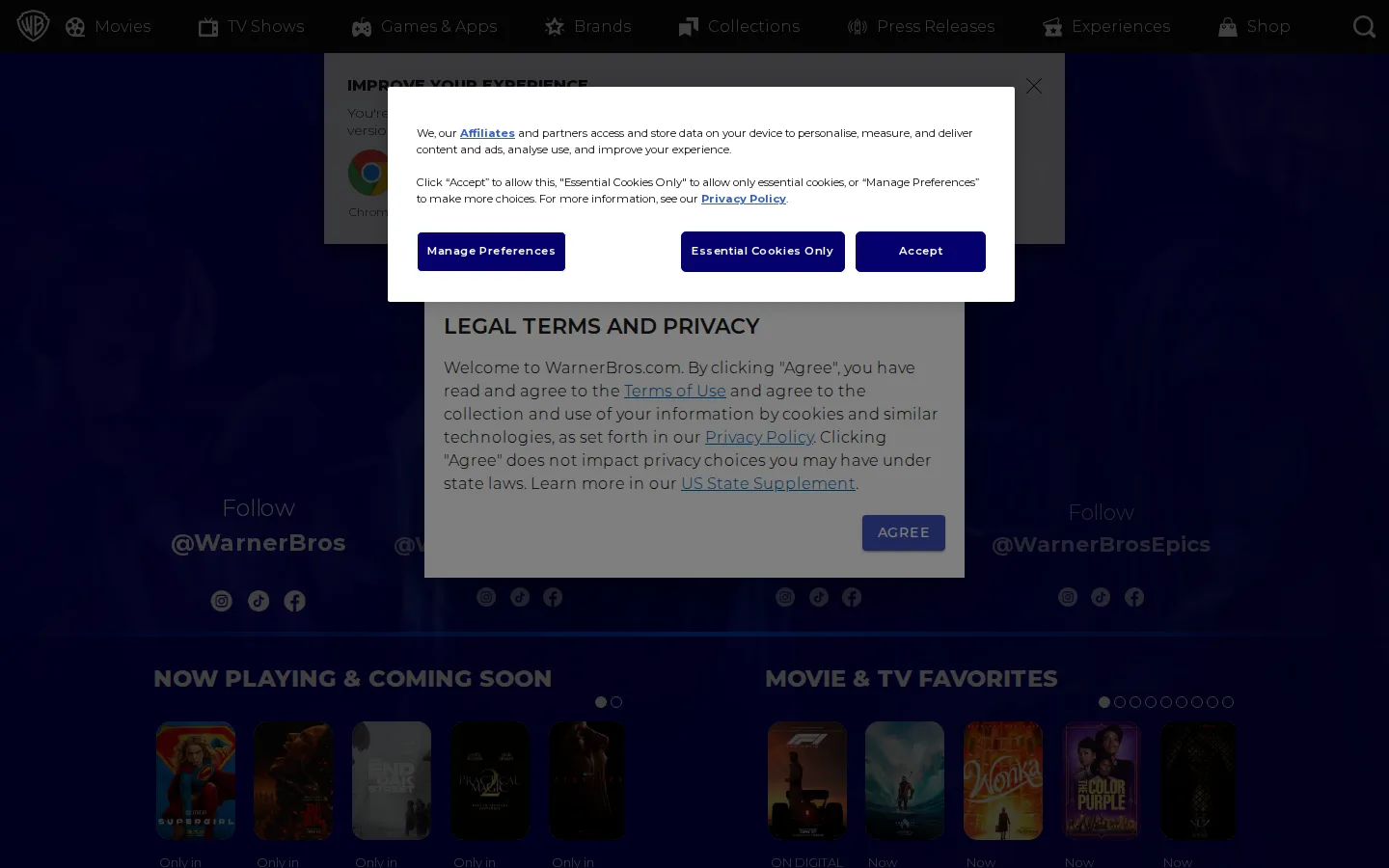Open TikTok icon under @WarnerBrosEpics
The width and height of the screenshot is (1389, 868).
1101,597
